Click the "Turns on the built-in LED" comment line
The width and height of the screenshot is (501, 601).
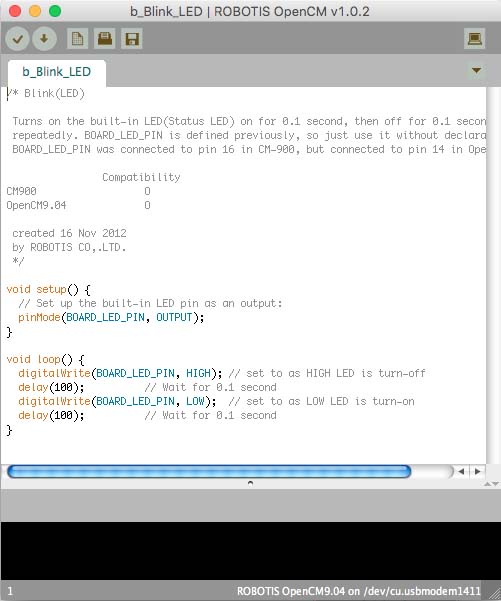click(x=249, y=122)
